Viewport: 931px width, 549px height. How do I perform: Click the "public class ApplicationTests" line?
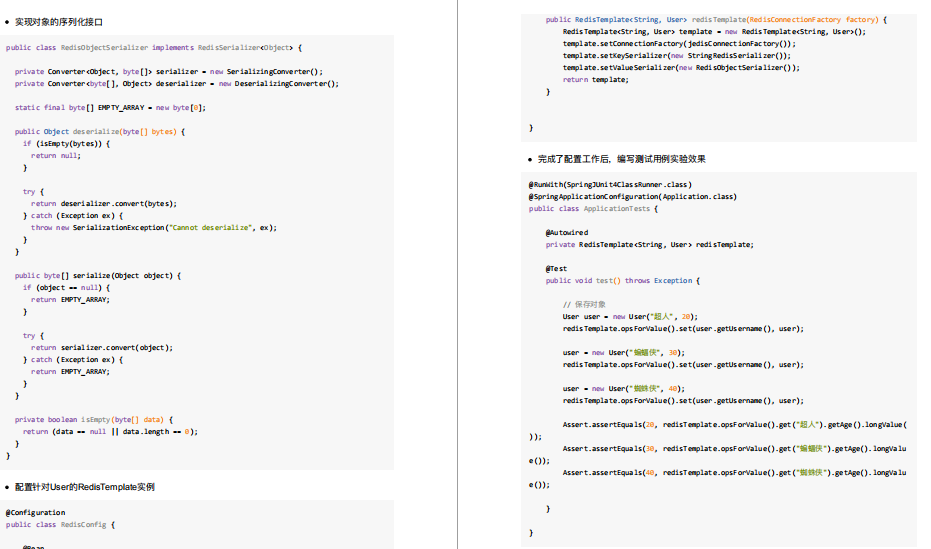(x=593, y=209)
